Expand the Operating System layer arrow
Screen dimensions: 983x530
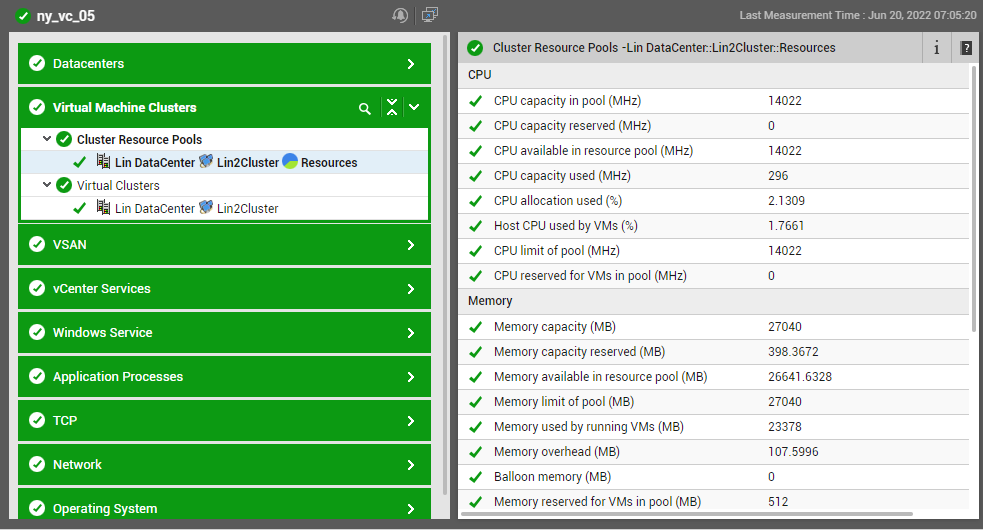coord(411,509)
